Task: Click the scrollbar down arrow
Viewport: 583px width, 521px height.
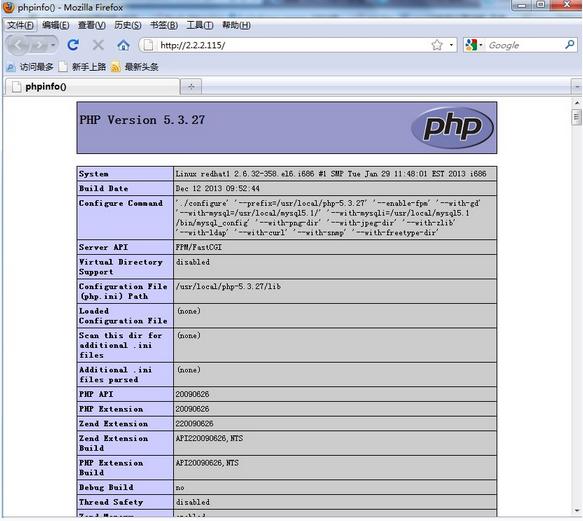Action: [x=577, y=511]
